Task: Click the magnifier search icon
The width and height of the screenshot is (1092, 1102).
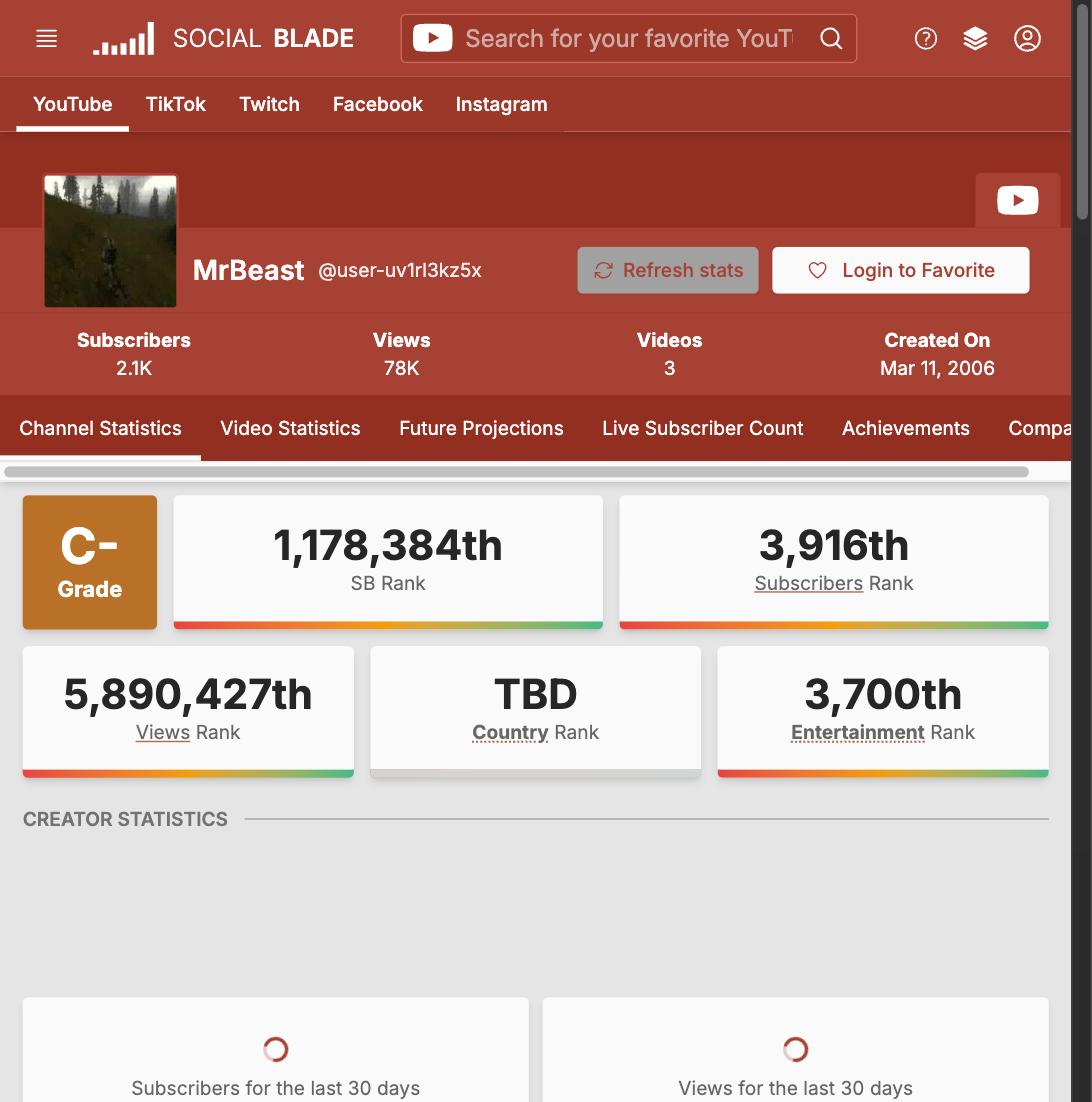Action: point(831,38)
